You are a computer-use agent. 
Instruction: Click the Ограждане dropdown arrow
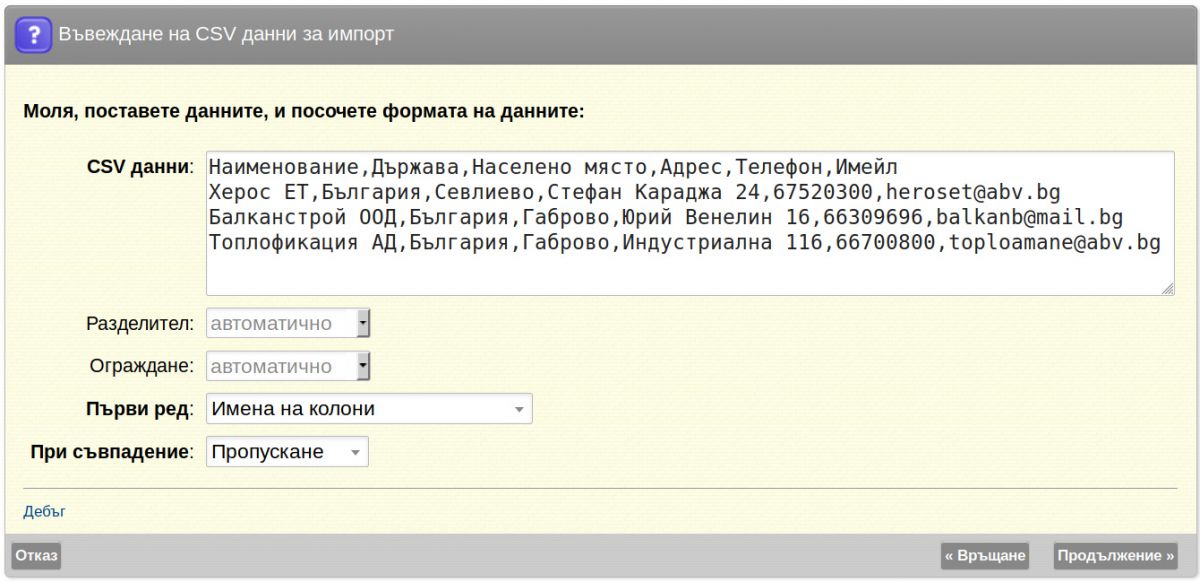(x=363, y=366)
